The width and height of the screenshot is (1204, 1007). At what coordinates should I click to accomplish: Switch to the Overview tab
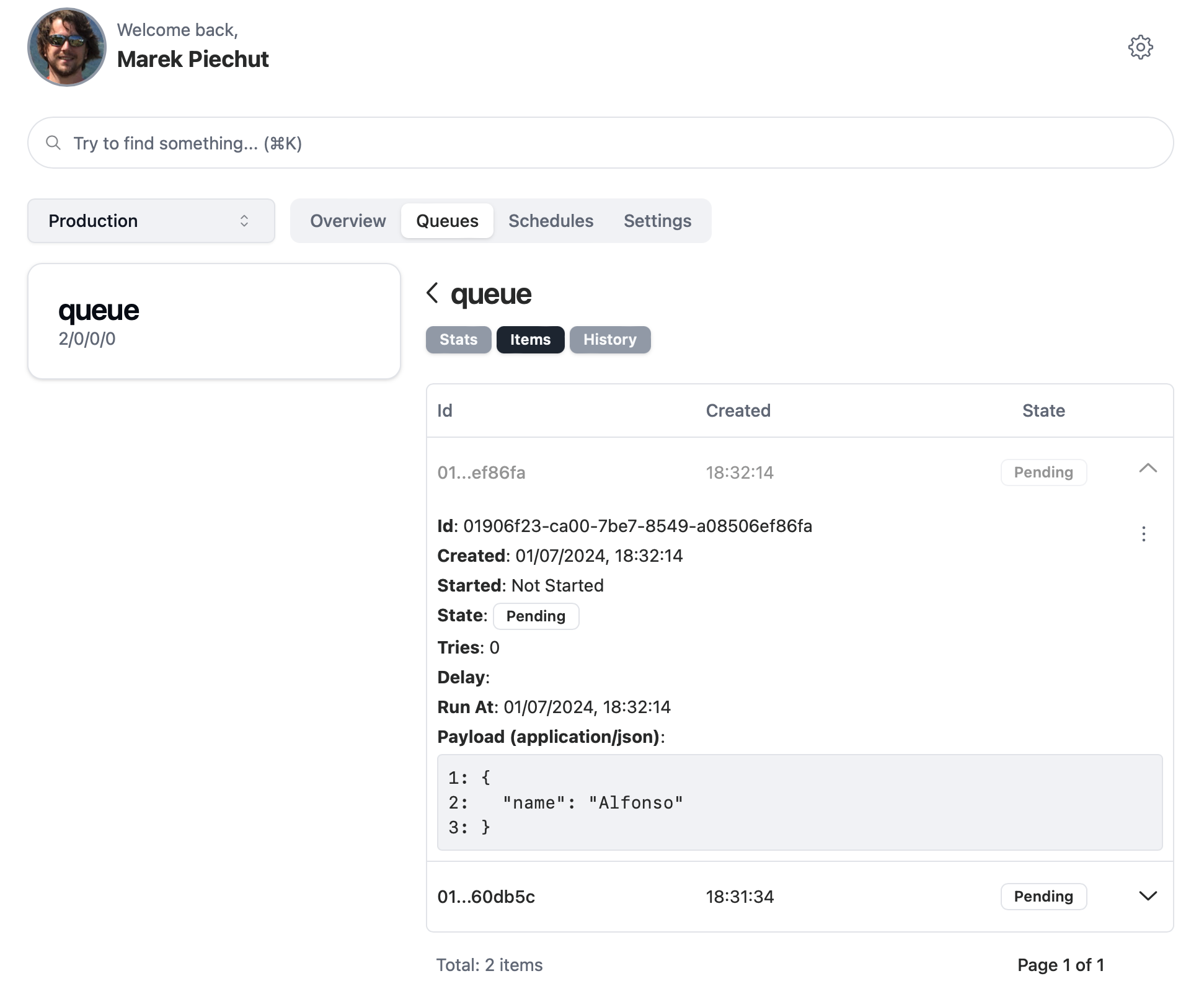pyautogui.click(x=347, y=221)
